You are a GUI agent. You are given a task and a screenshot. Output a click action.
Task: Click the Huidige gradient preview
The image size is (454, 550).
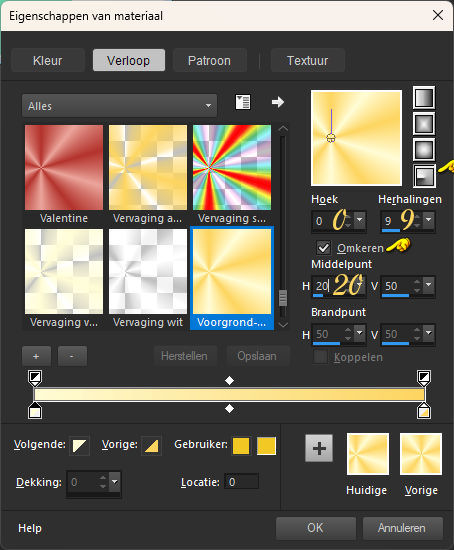click(368, 454)
